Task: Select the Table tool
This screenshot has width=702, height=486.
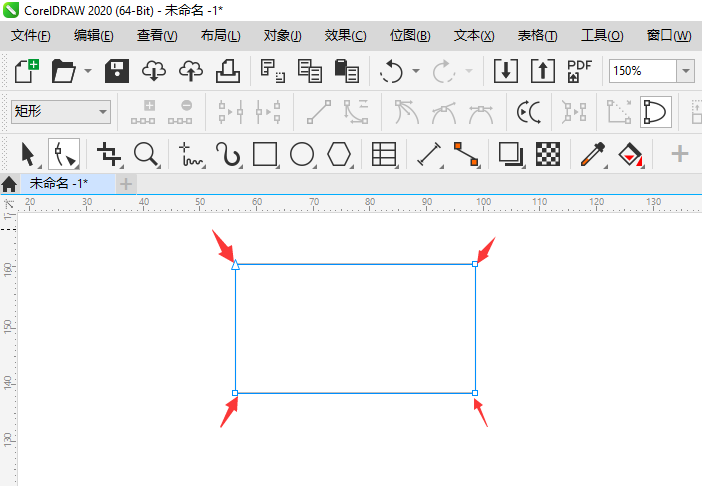Action: tap(384, 154)
